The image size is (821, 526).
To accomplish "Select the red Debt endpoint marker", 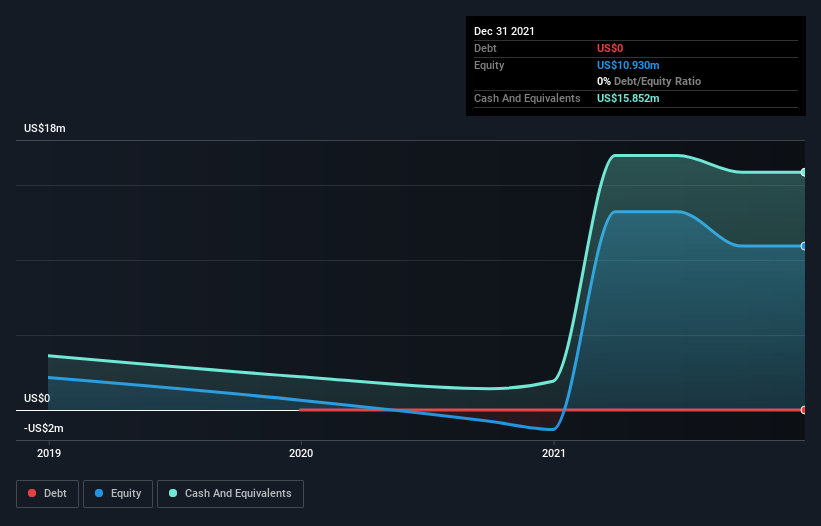I will point(804,410).
